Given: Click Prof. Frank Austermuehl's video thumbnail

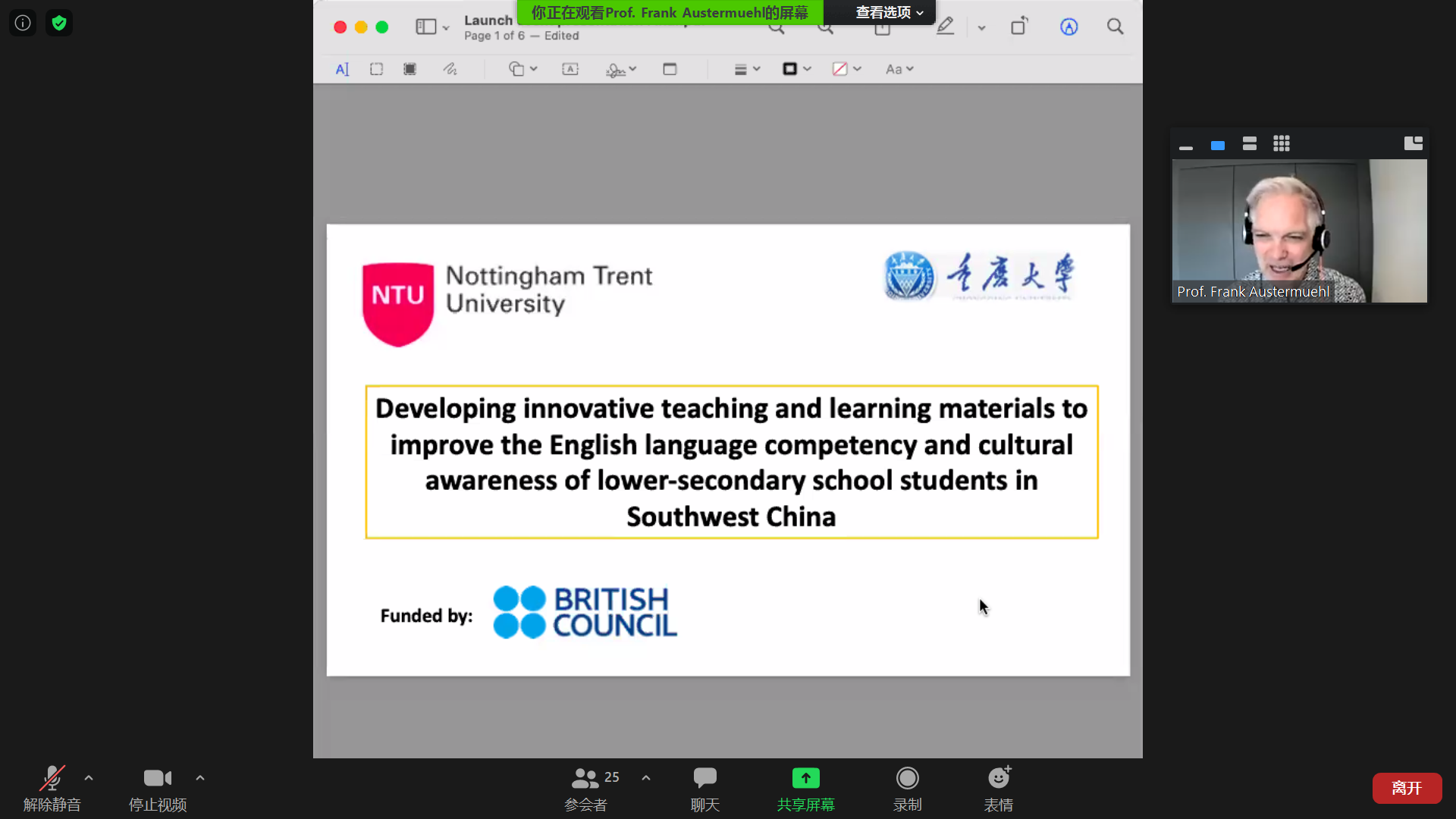Looking at the screenshot, I should [x=1300, y=231].
